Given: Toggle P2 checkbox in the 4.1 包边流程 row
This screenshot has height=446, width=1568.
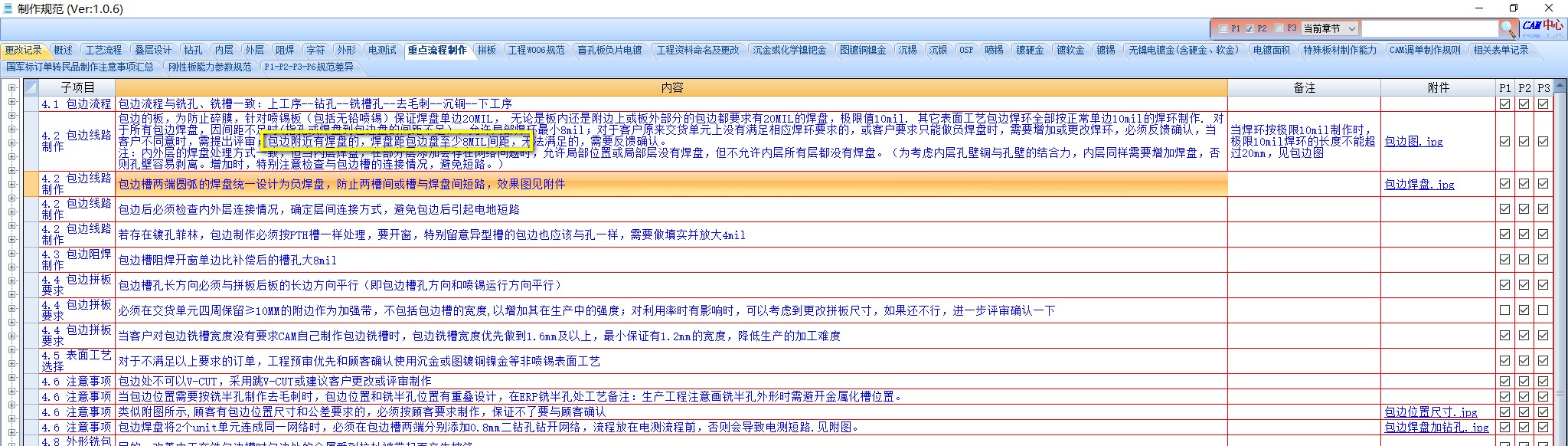Looking at the screenshot, I should click(1524, 103).
